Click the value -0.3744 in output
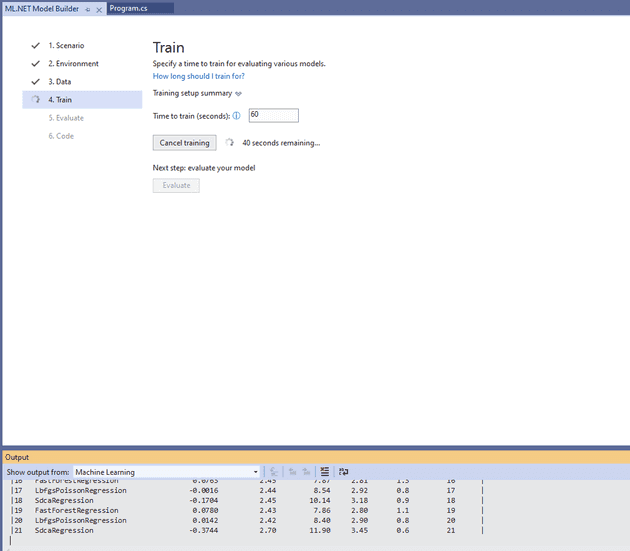The height and width of the screenshot is (551, 630). click(204, 531)
